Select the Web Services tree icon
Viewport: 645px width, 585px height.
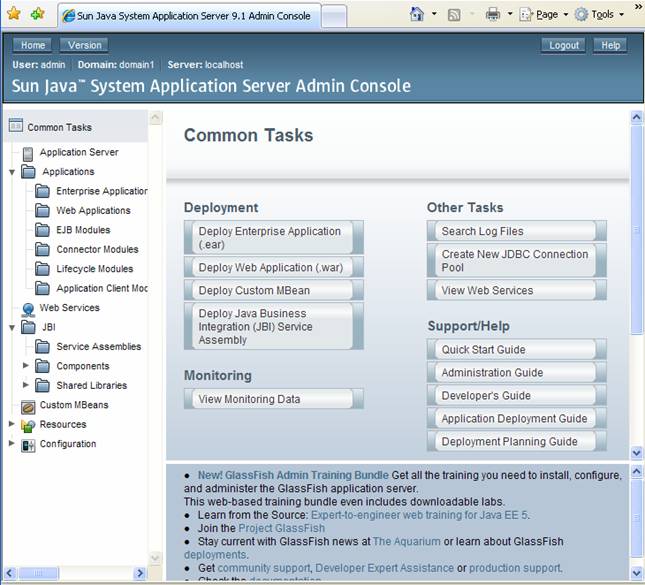[x=28, y=309]
